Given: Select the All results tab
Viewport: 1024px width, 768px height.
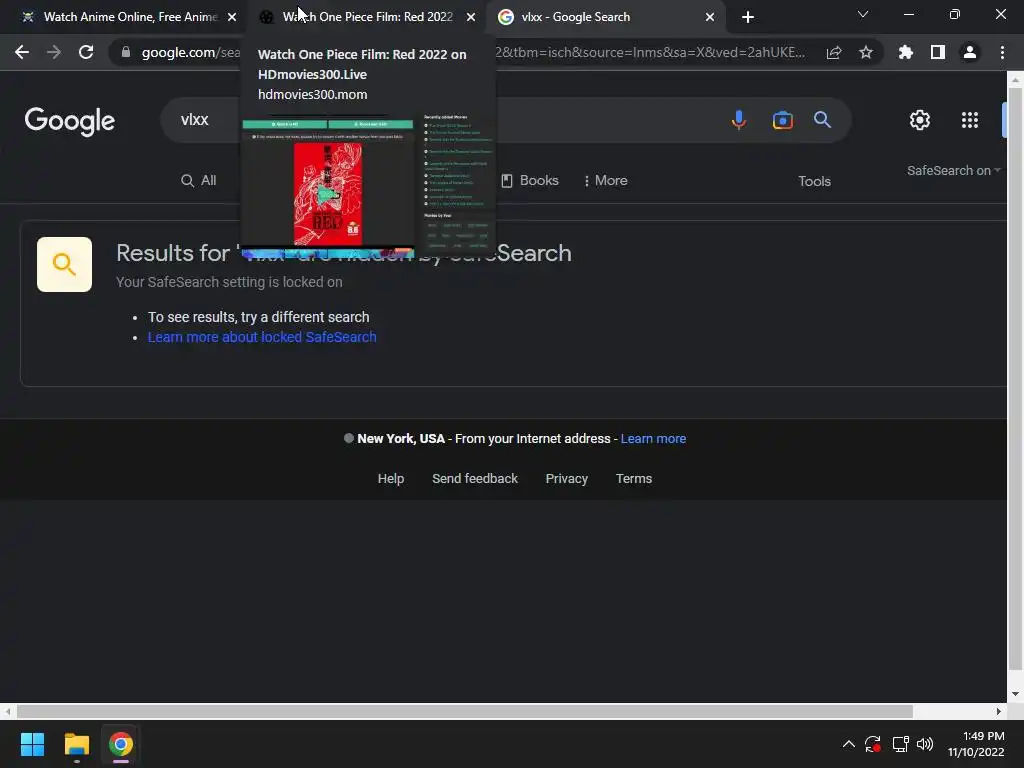Looking at the screenshot, I should 199,180.
